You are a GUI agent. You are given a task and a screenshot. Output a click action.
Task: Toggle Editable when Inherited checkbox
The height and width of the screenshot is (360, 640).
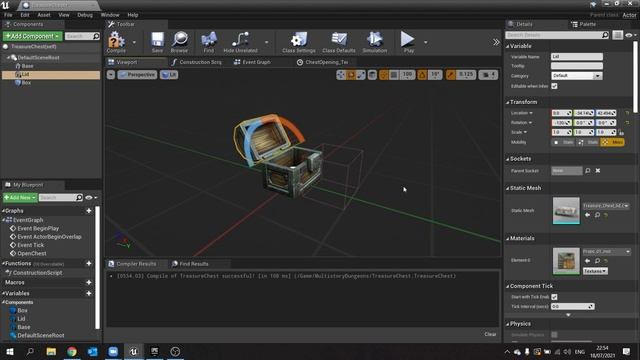click(x=554, y=86)
